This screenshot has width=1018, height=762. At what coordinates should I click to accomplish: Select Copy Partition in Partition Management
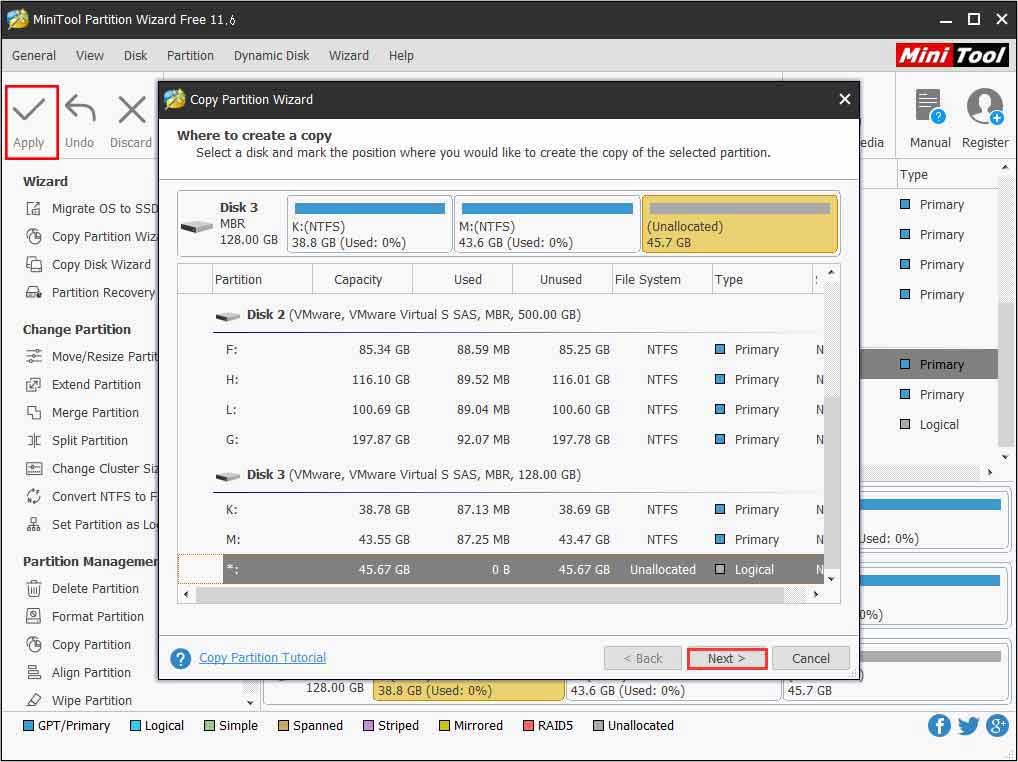[x=79, y=644]
